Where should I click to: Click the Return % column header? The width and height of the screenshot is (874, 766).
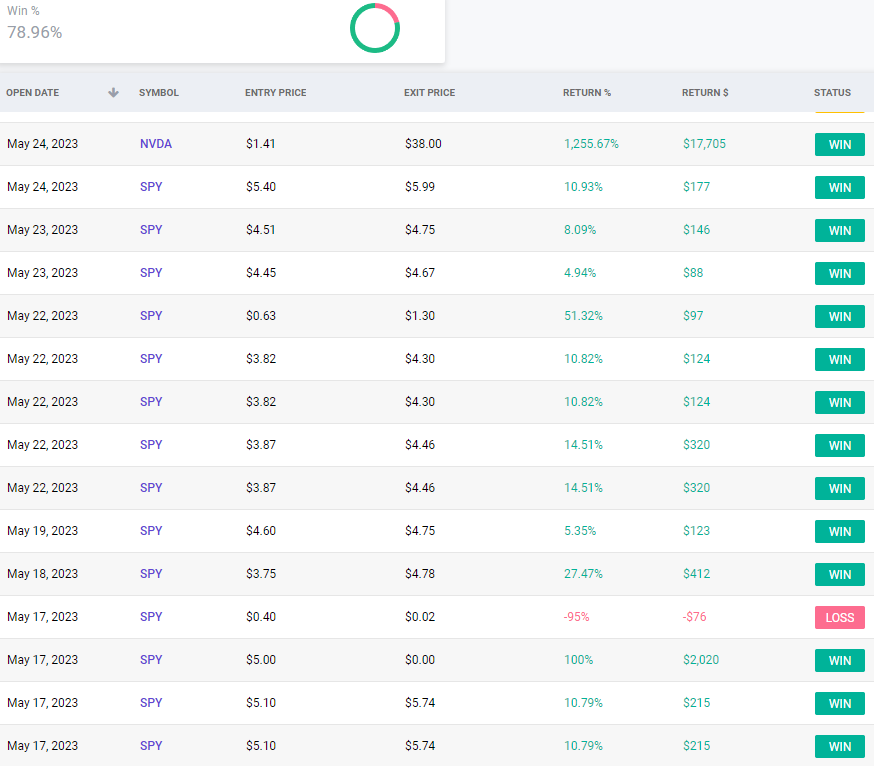[587, 93]
